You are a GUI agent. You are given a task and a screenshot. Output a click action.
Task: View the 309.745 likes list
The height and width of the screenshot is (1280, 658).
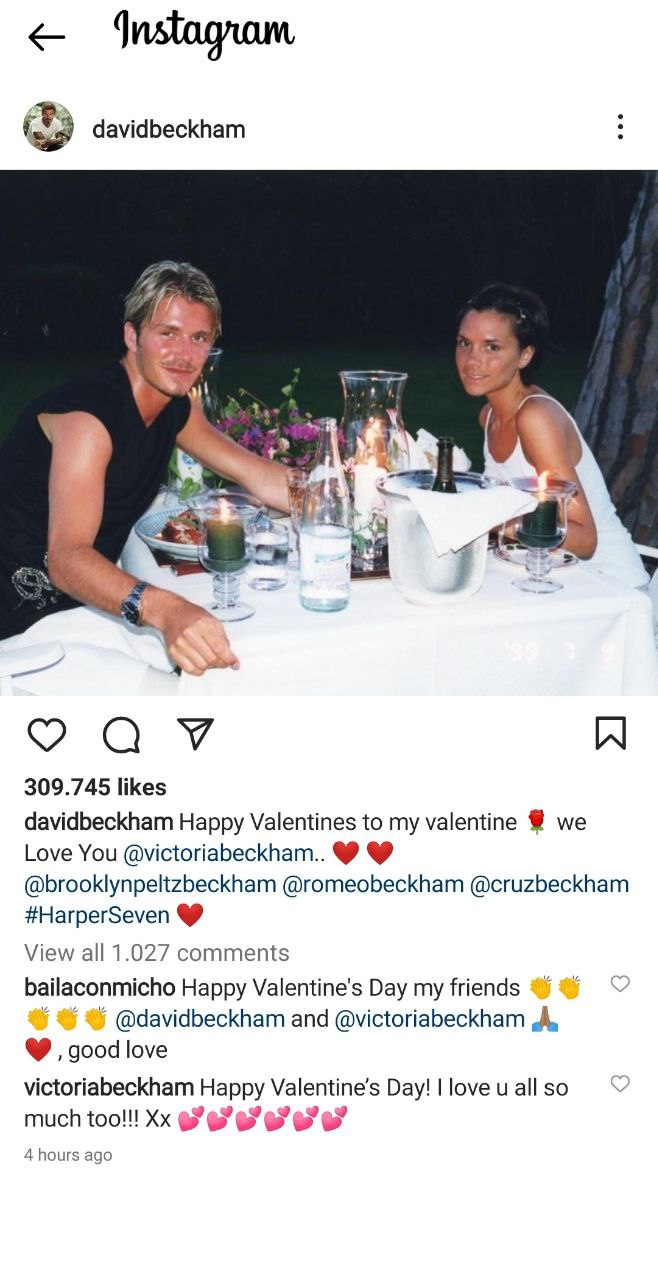pos(95,787)
